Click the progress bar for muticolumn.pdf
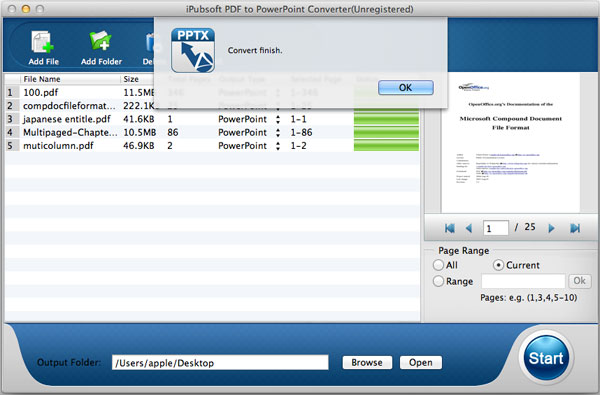This screenshot has height=395, width=600. tap(386, 146)
